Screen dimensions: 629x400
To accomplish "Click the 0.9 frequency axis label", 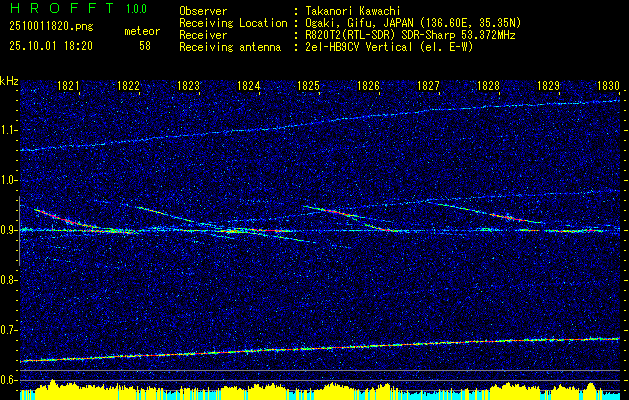I will [x=9, y=230].
